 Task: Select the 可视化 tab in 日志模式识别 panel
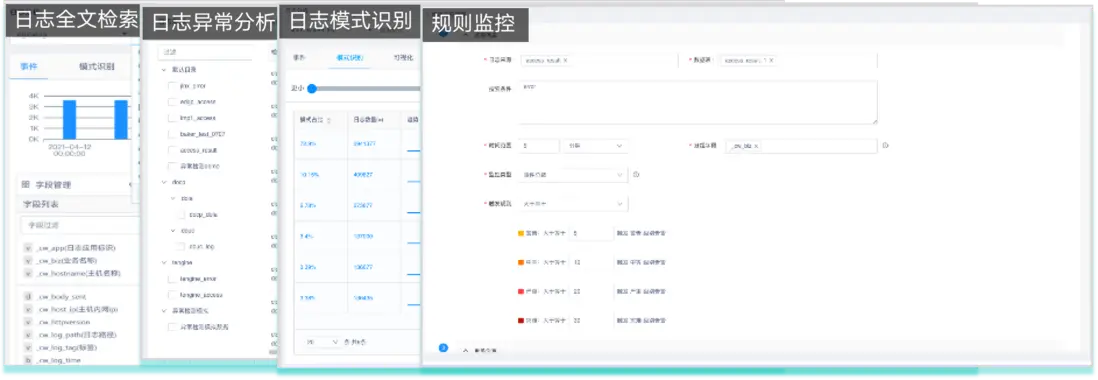[403, 57]
